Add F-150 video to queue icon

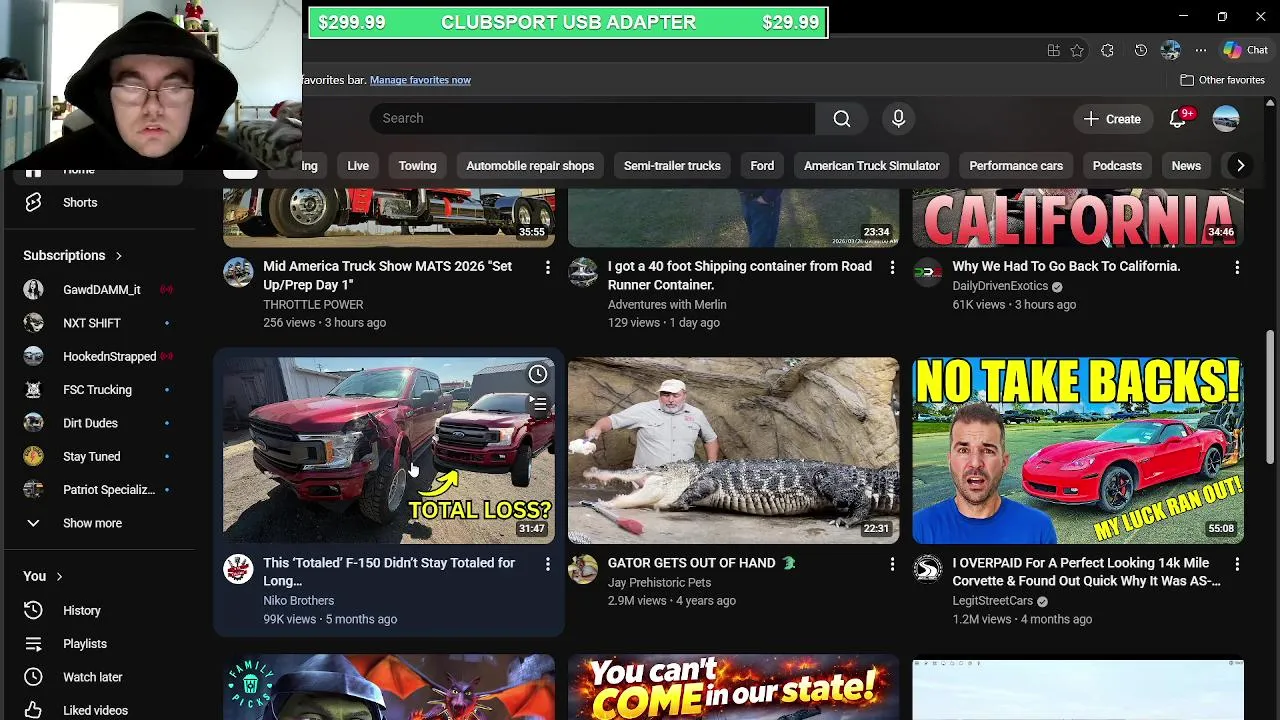click(x=538, y=405)
